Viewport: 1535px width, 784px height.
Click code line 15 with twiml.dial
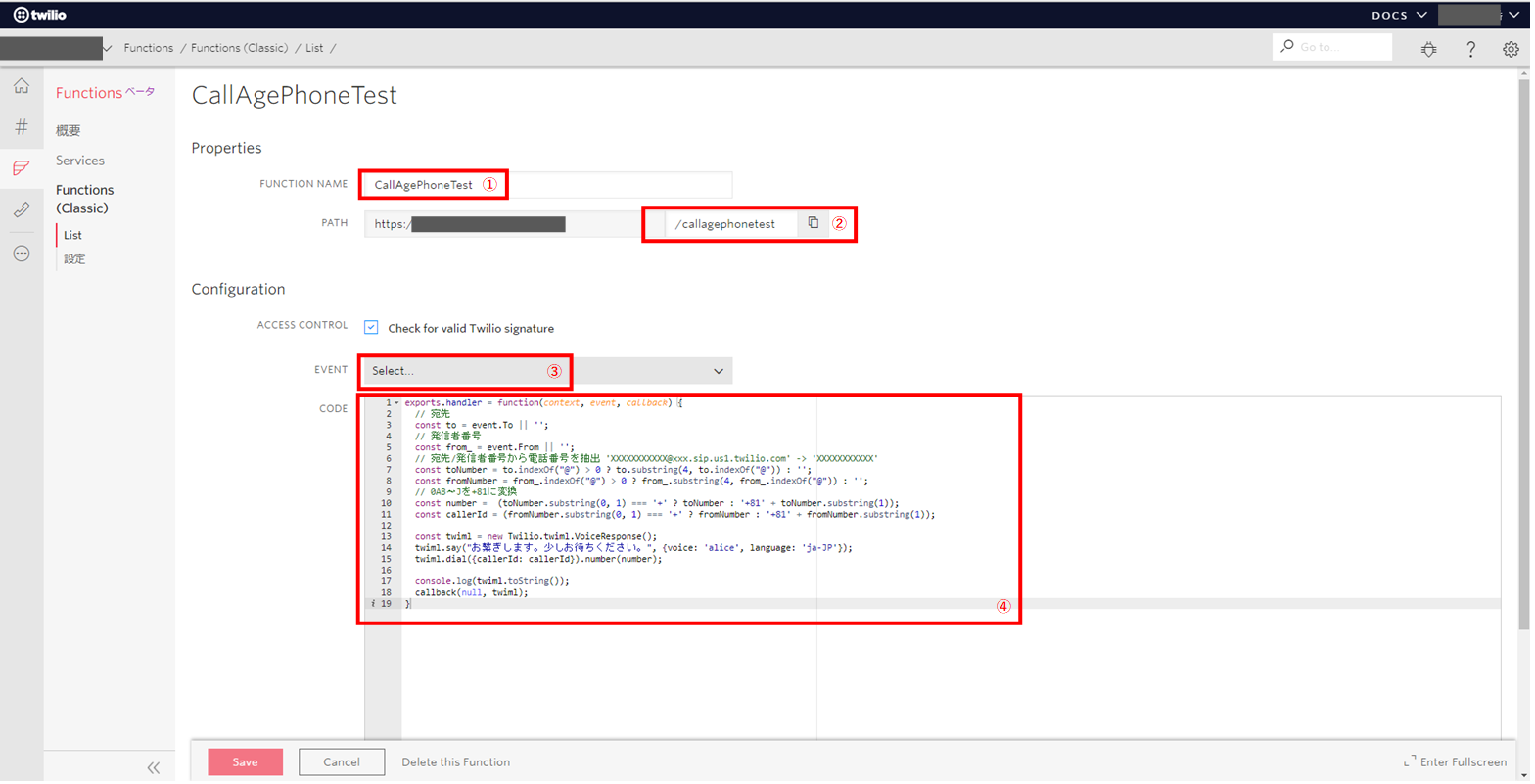point(538,559)
